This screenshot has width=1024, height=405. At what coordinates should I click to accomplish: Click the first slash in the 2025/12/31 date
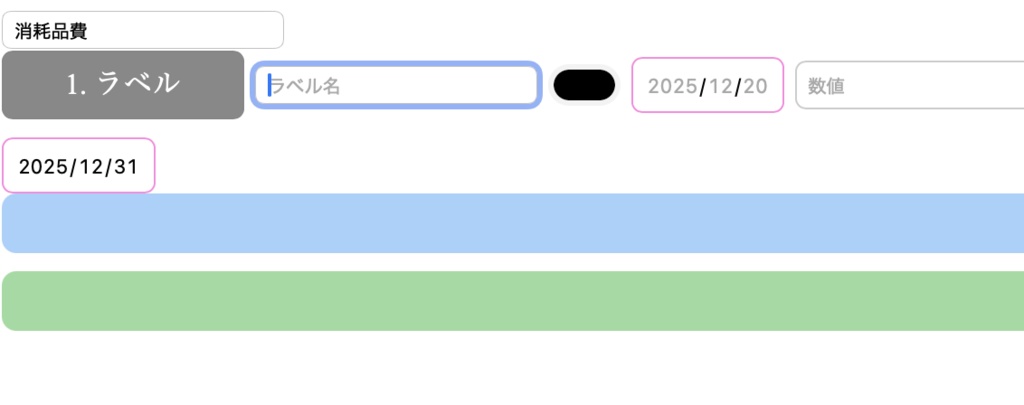72,166
